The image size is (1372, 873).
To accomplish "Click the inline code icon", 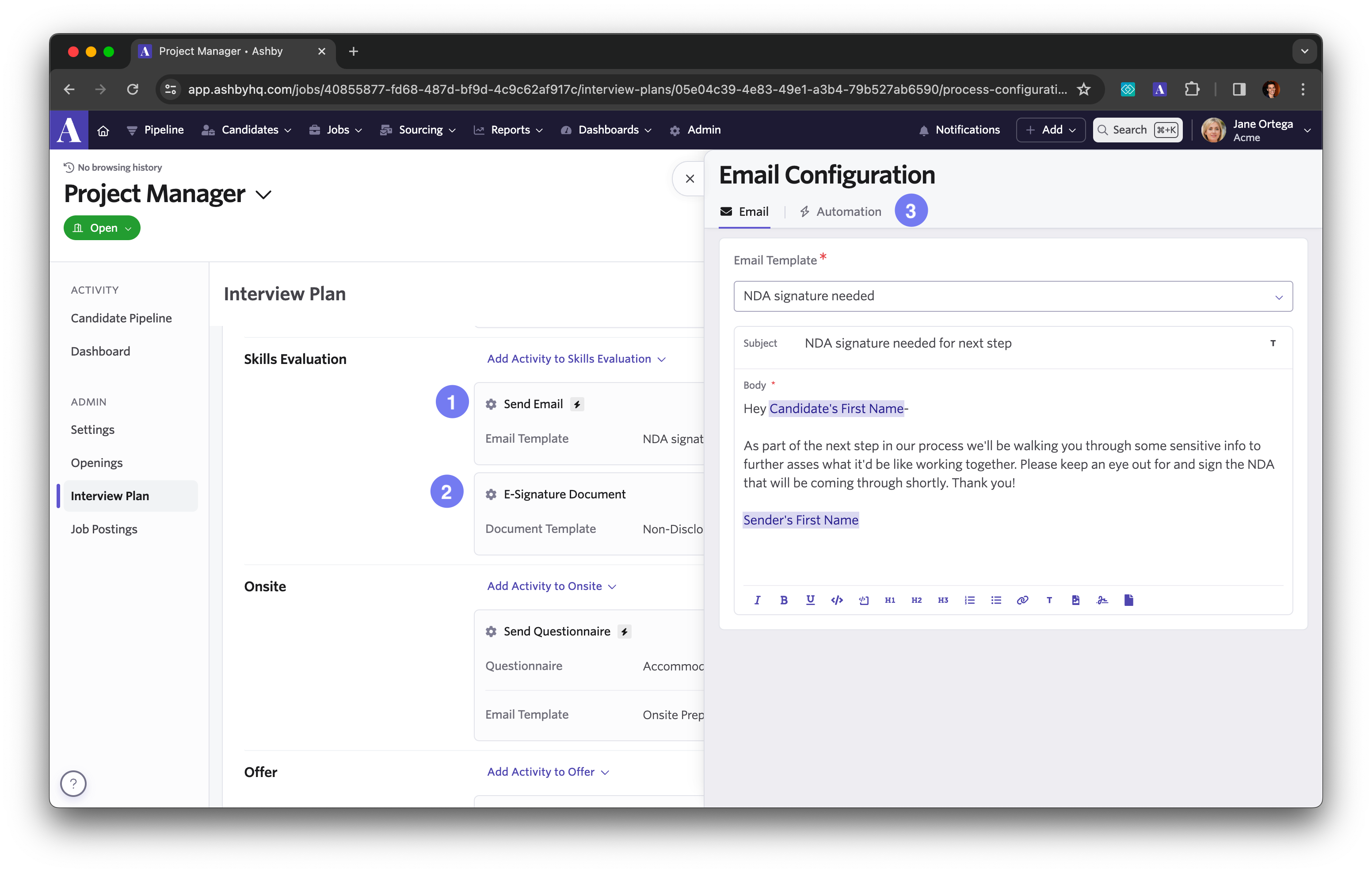I will pyautogui.click(x=837, y=600).
